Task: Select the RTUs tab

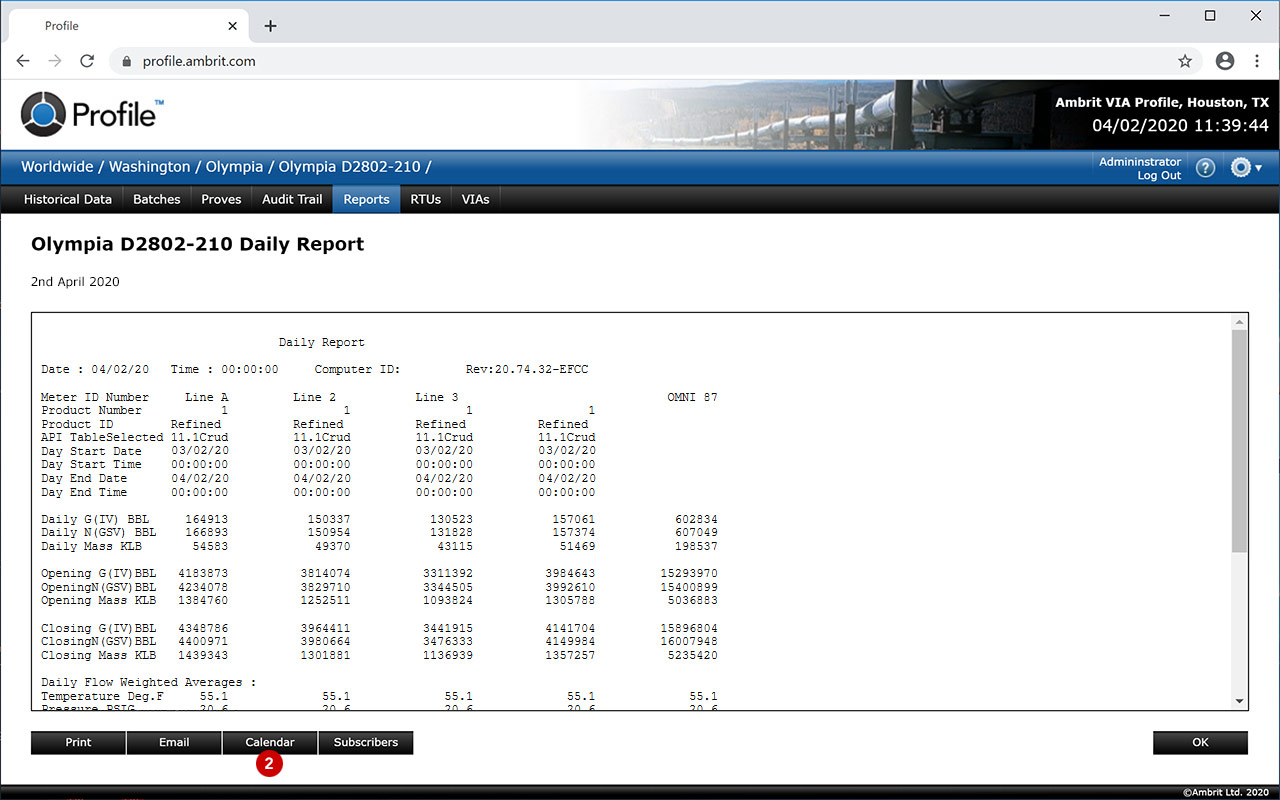Action: coord(425,199)
